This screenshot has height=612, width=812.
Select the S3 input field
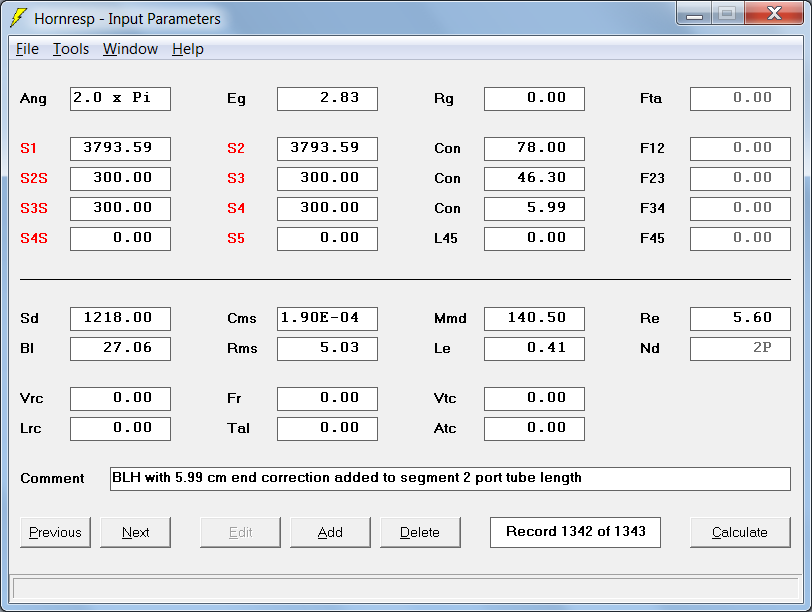click(327, 179)
